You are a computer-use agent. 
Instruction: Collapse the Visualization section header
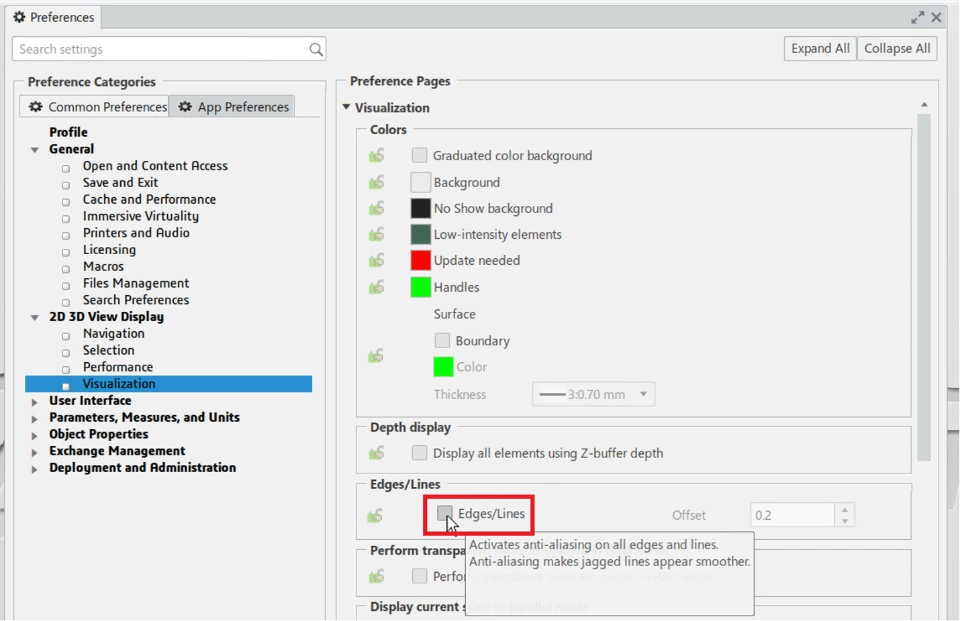(346, 107)
